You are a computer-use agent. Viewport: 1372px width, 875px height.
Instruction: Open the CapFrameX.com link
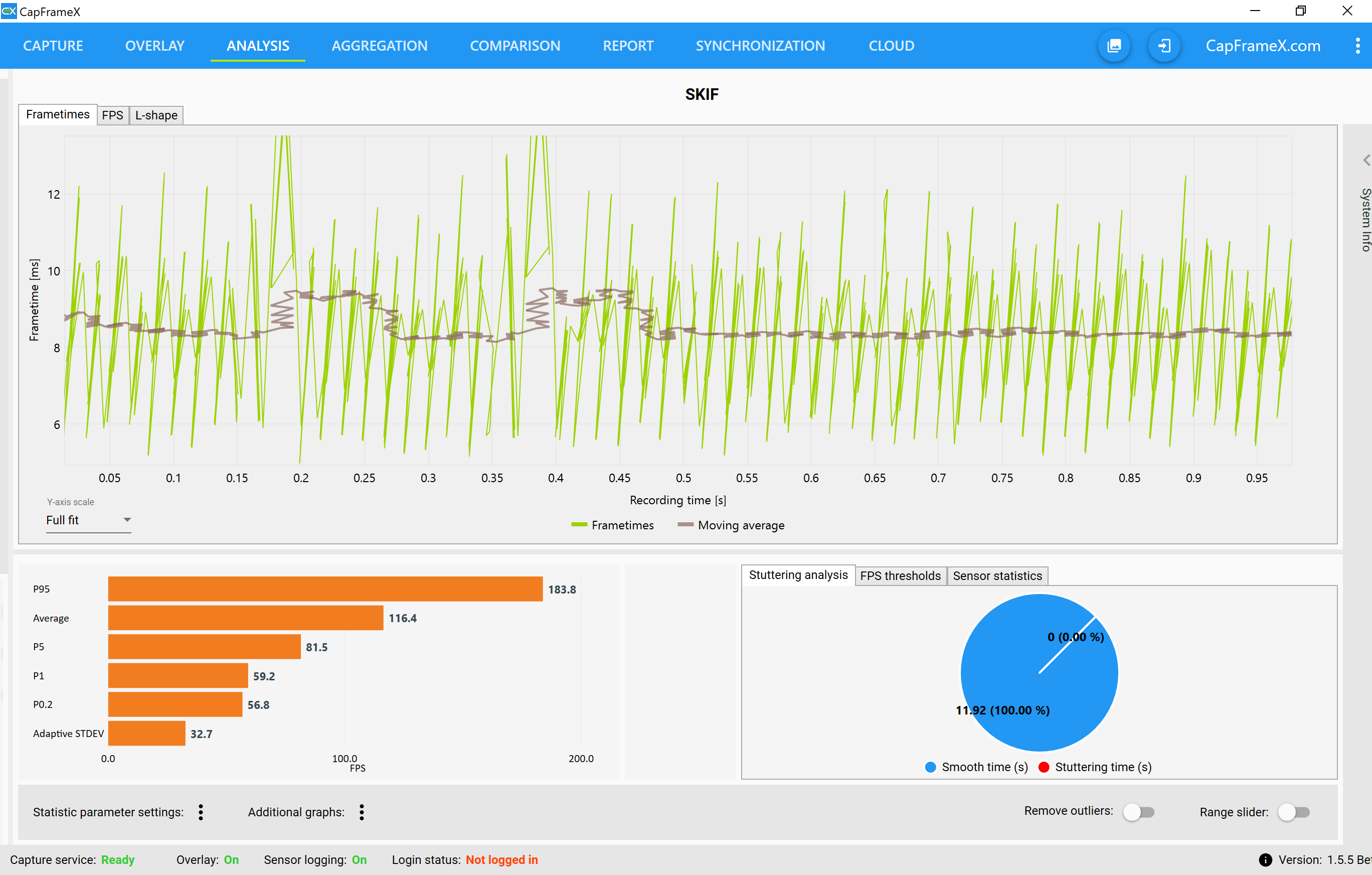pos(1263,46)
